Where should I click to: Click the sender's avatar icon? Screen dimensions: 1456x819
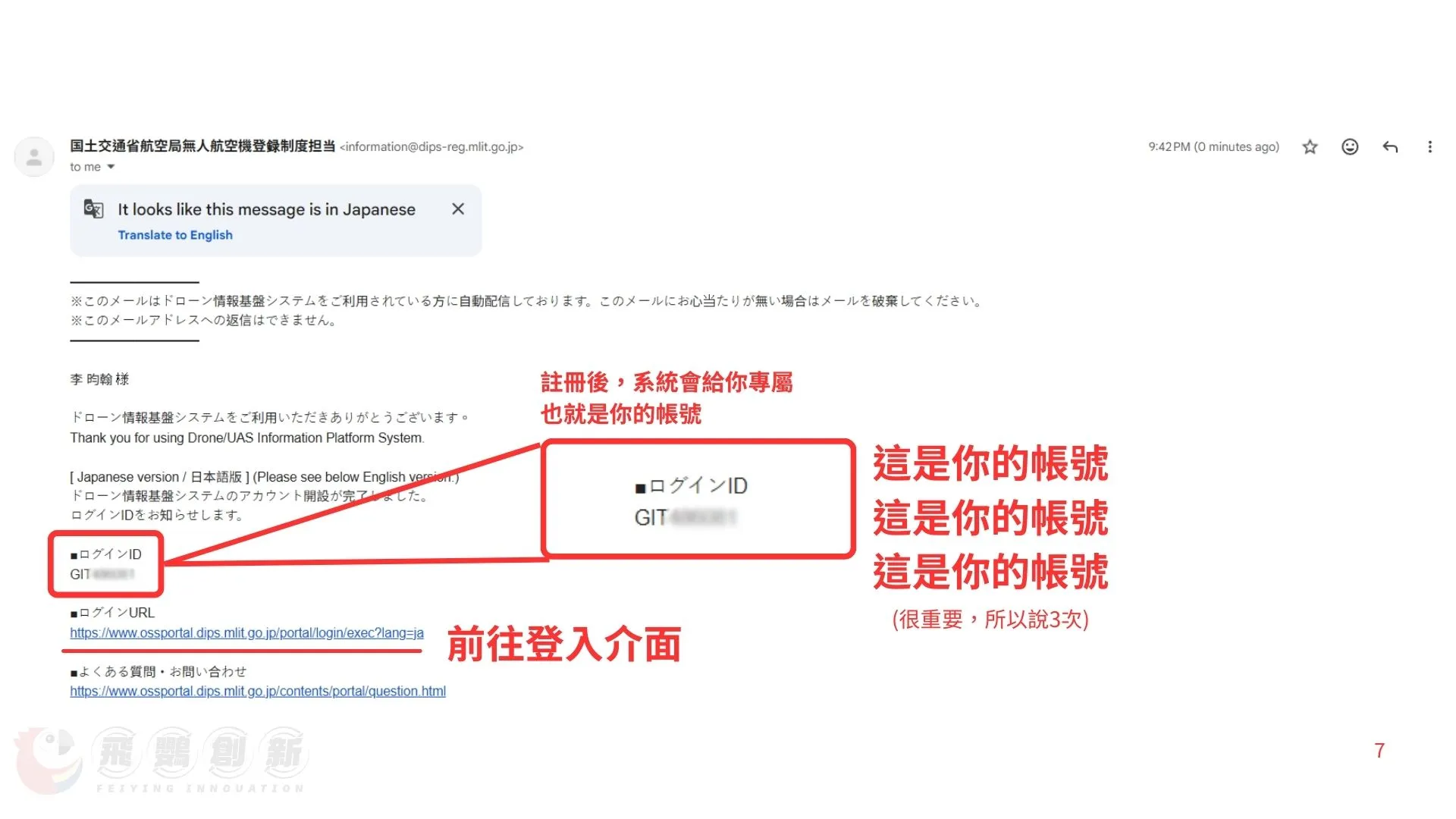pos(34,157)
